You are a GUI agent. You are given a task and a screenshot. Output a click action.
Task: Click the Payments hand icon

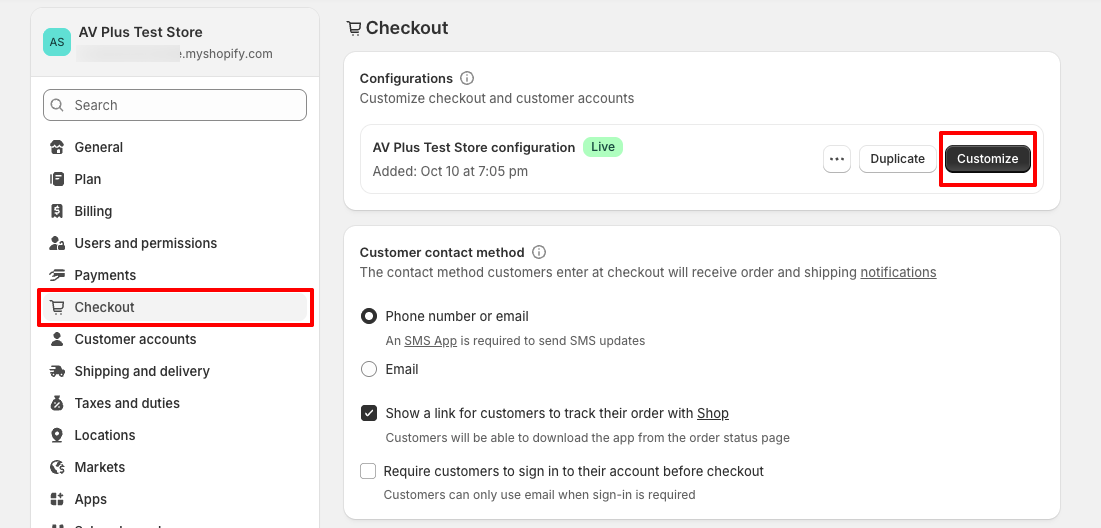(58, 275)
